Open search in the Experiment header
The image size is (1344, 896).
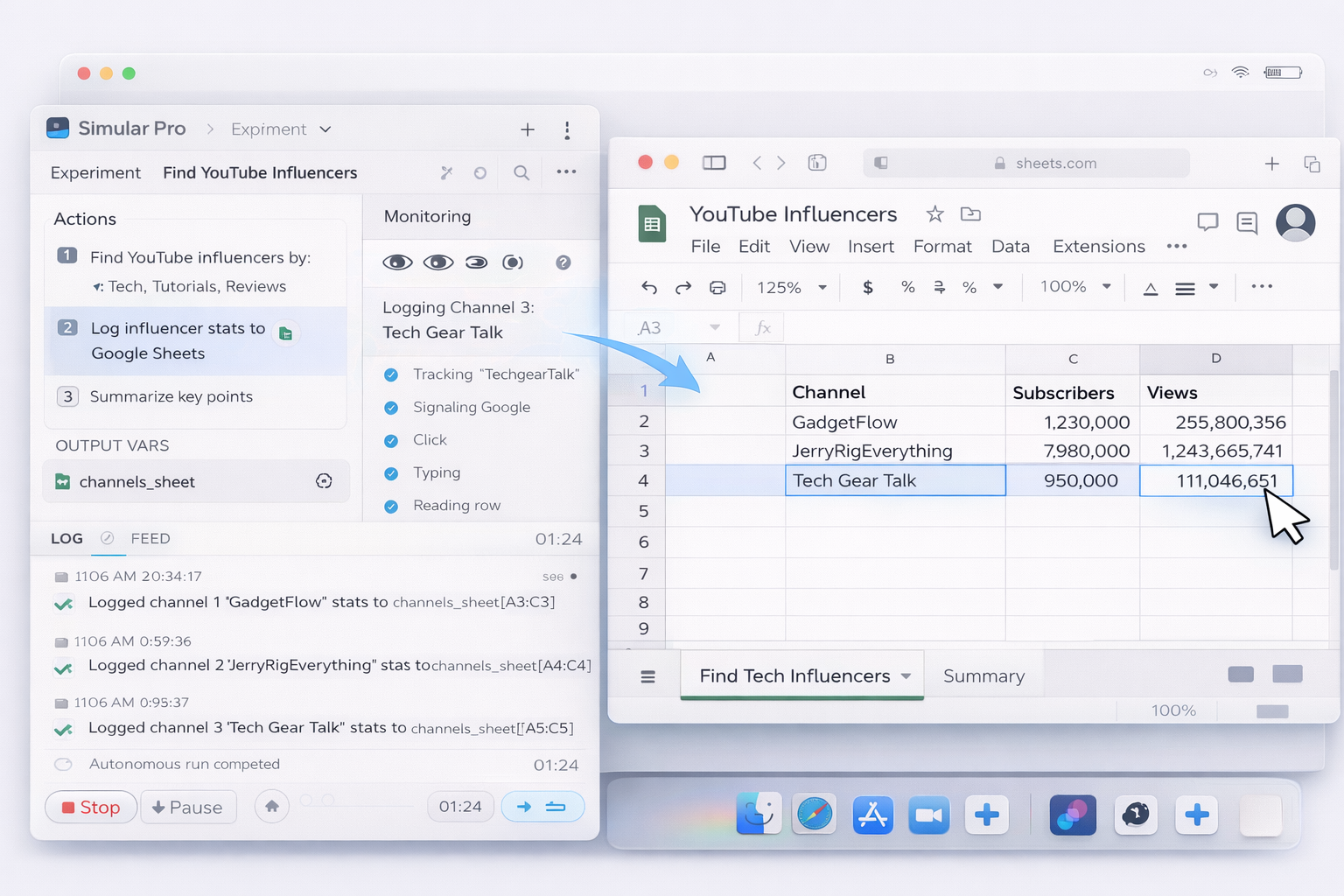tap(521, 172)
